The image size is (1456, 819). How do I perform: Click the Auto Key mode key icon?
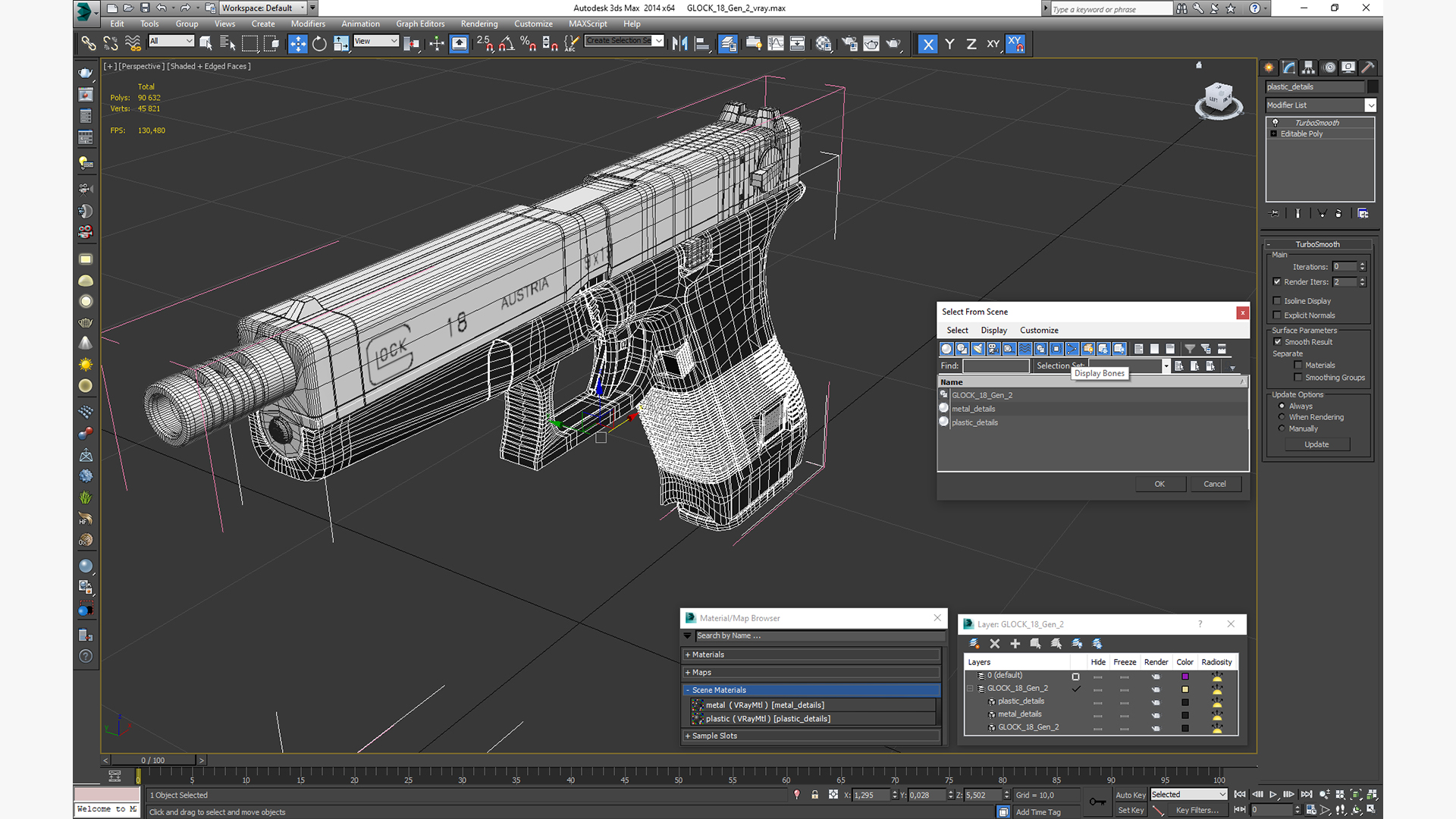pyautogui.click(x=1097, y=802)
